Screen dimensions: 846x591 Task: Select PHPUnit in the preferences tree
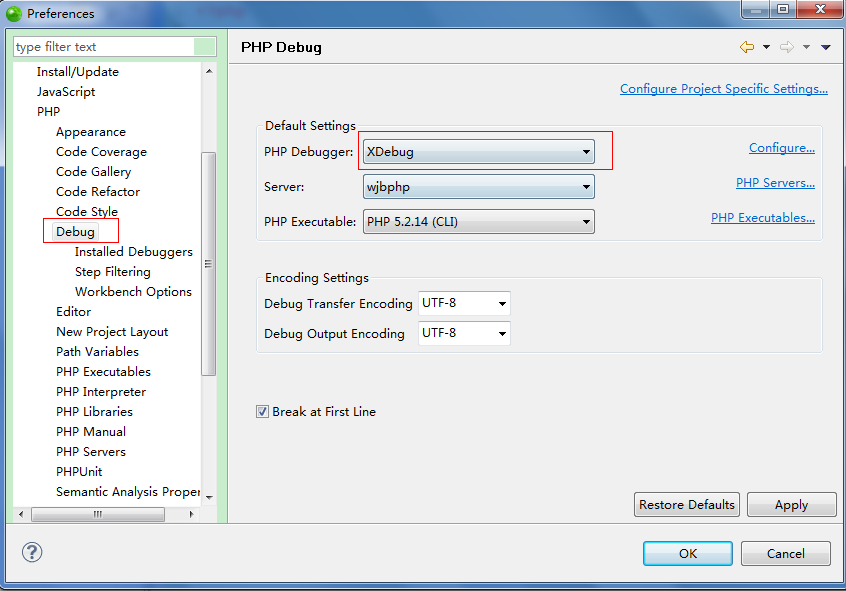coord(79,471)
